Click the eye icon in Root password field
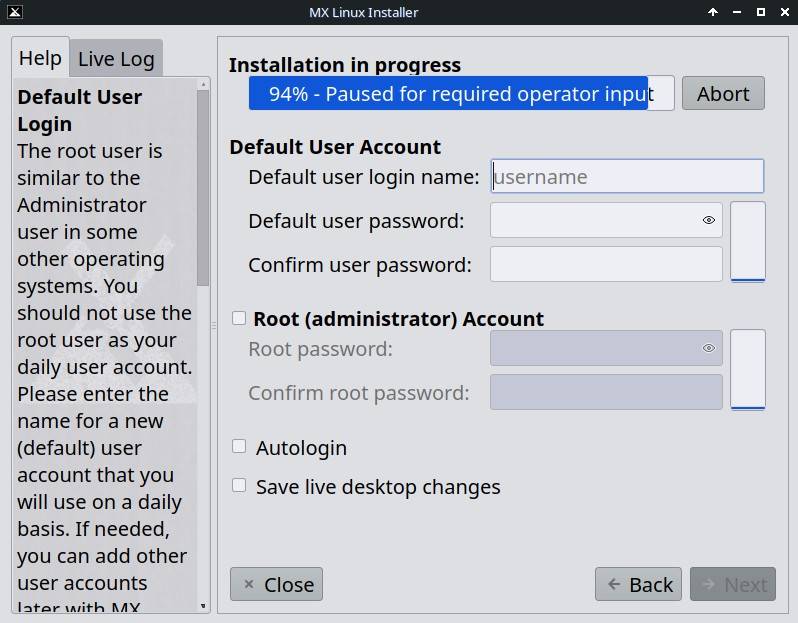This screenshot has width=798, height=623. (x=709, y=348)
